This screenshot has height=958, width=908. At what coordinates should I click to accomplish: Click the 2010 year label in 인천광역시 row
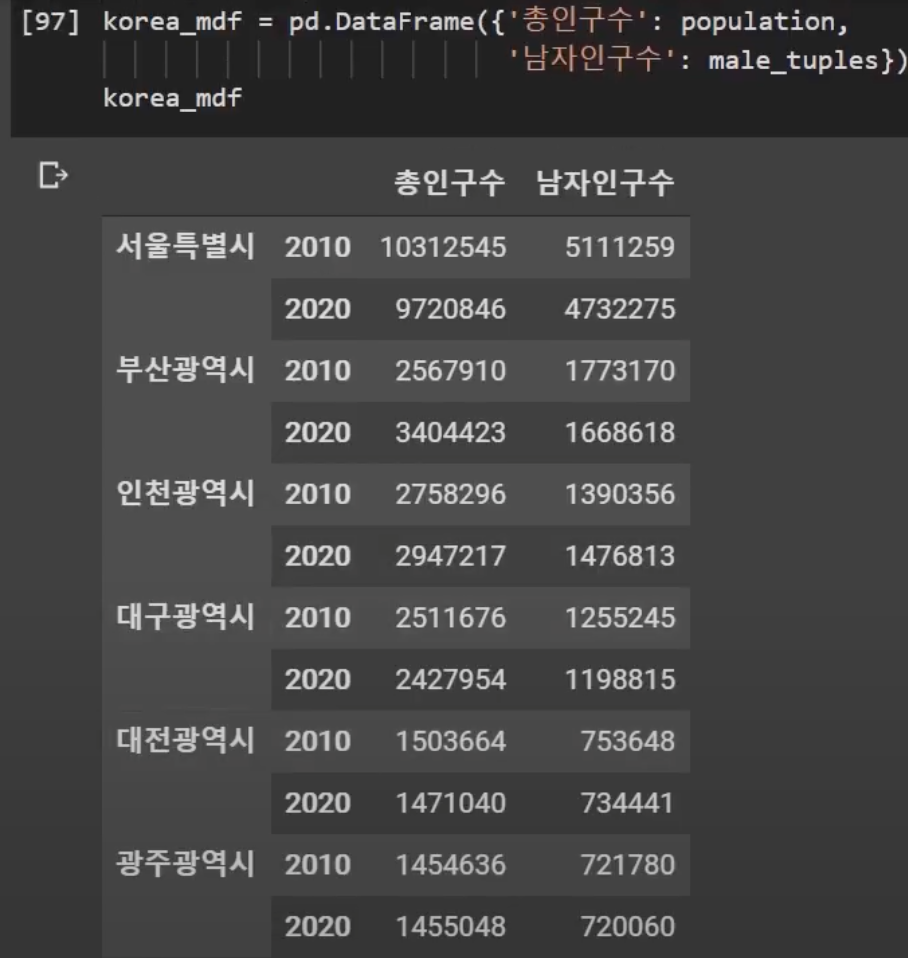[x=318, y=494]
